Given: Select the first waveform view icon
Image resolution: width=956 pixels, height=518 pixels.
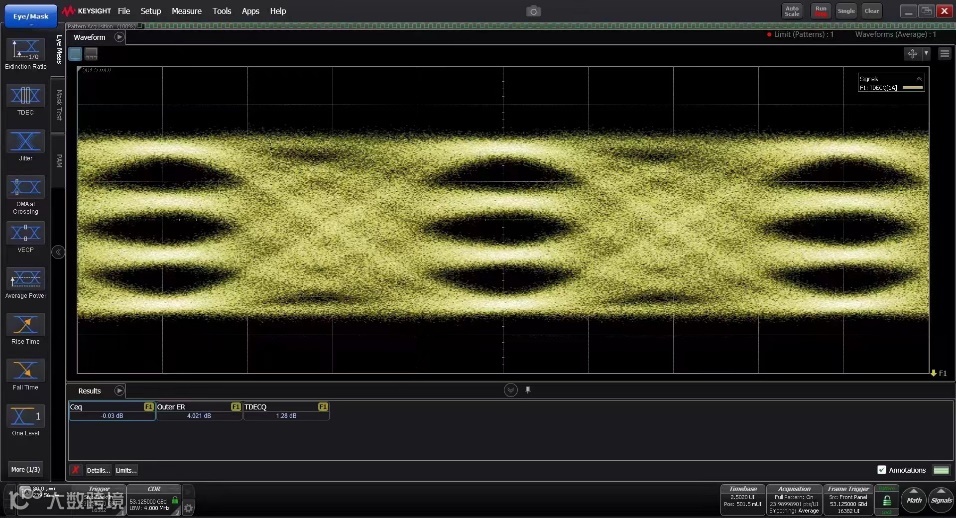Looking at the screenshot, I should click(75, 54).
